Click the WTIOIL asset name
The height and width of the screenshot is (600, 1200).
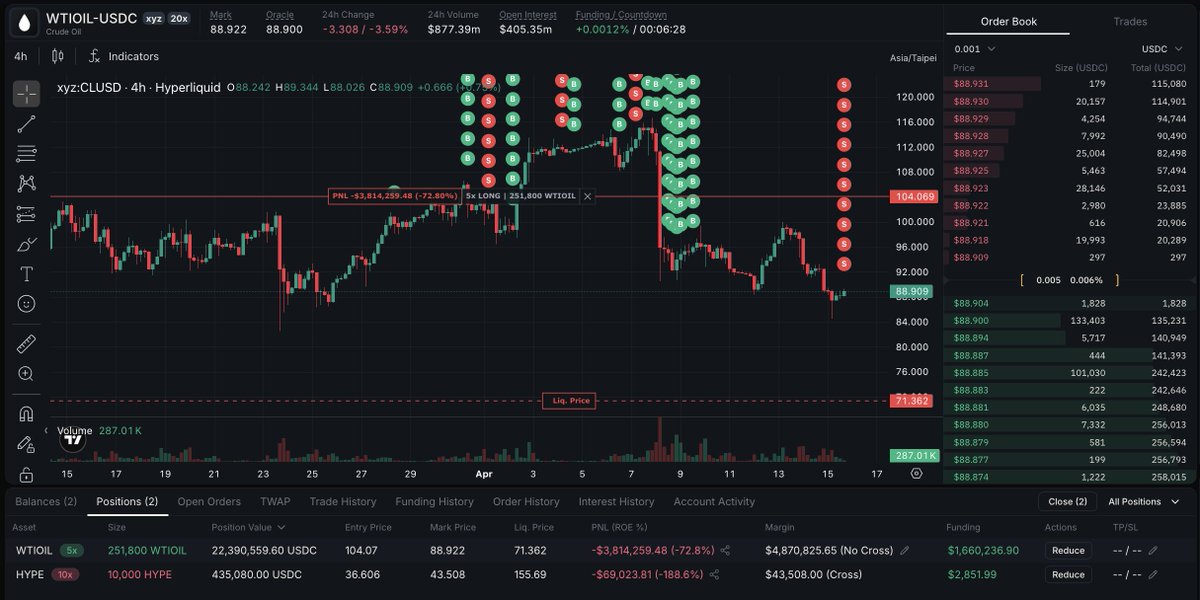tap(34, 550)
